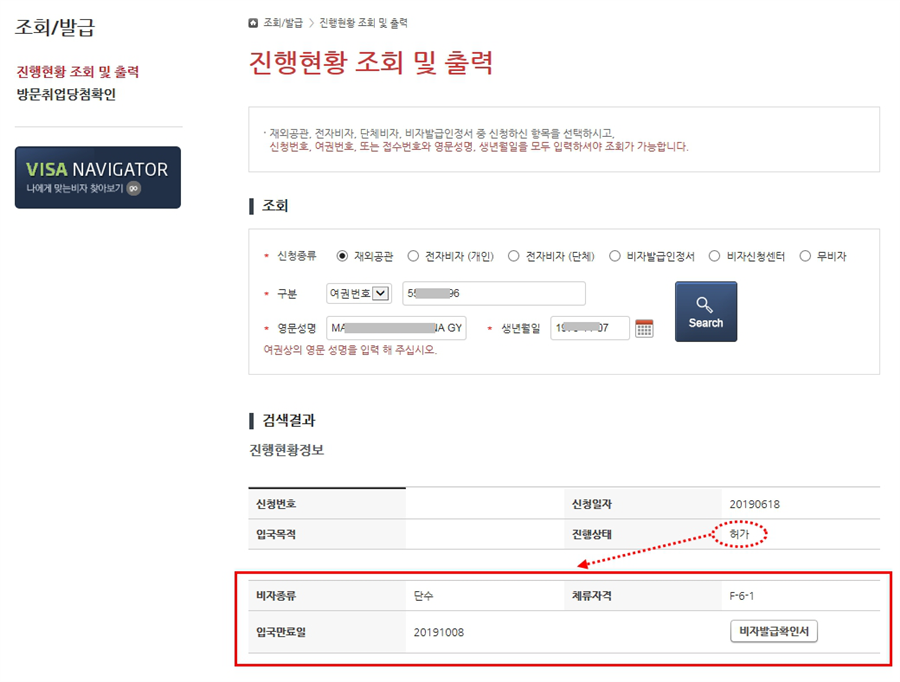Open 진행현황 조회 및 출력 sidebar menu
900x682 pixels.
[x=78, y=72]
